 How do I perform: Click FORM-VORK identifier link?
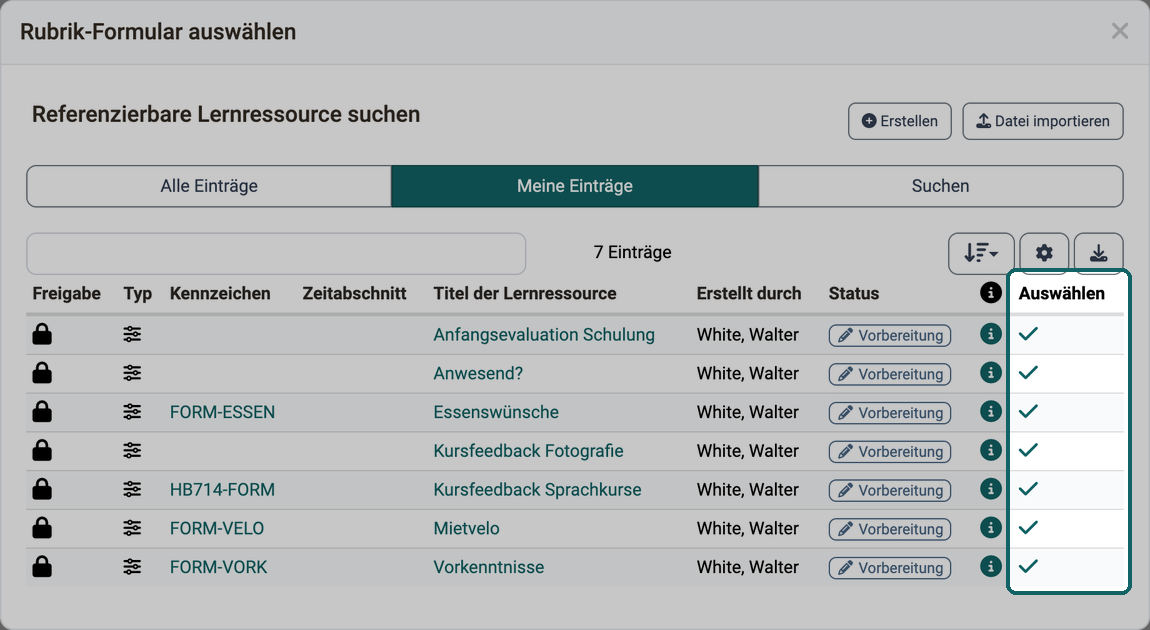click(x=219, y=568)
